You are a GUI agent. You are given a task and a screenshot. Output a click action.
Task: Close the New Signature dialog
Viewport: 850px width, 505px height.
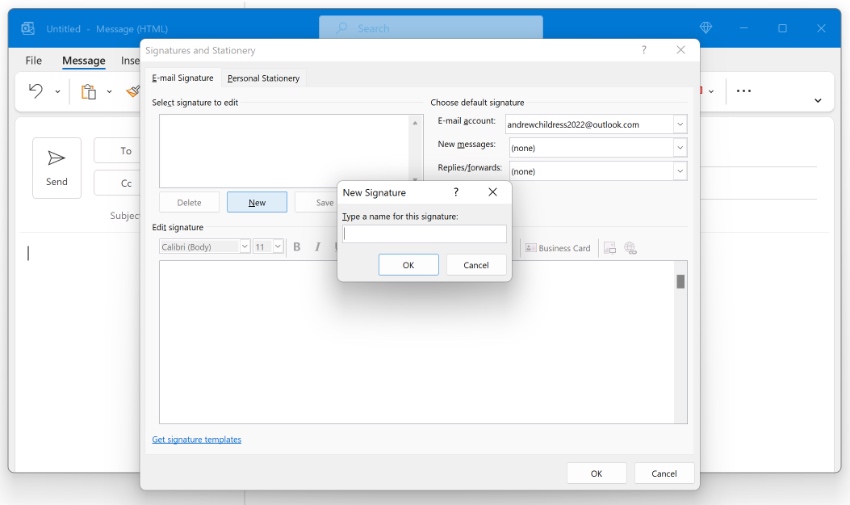pyautogui.click(x=492, y=192)
